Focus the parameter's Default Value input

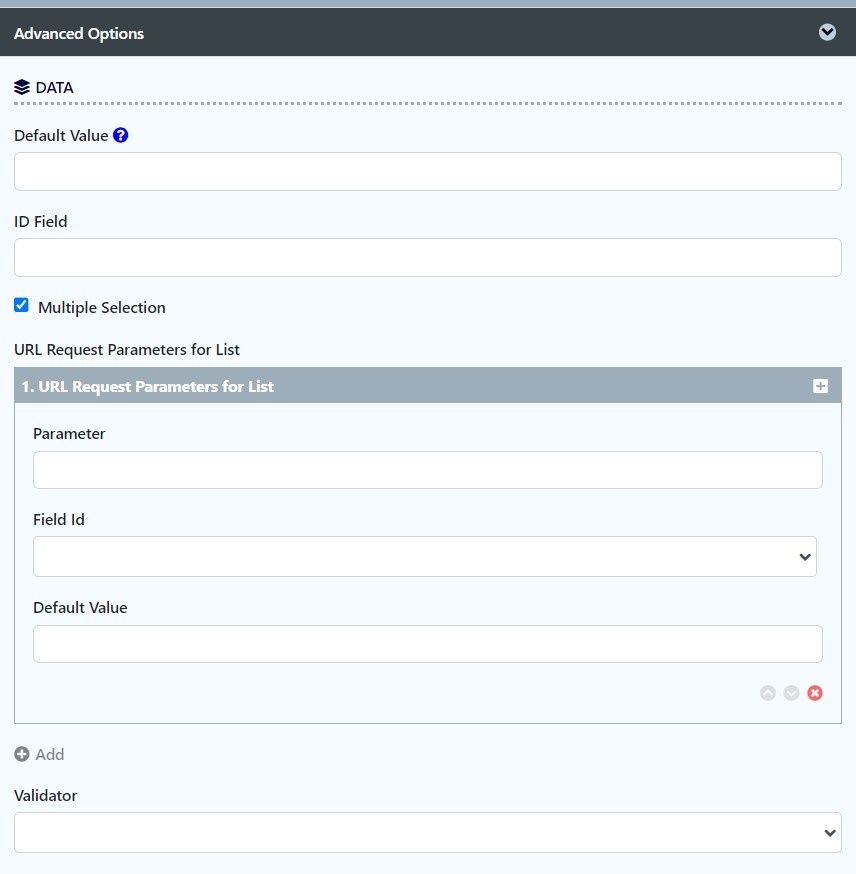[x=427, y=644]
